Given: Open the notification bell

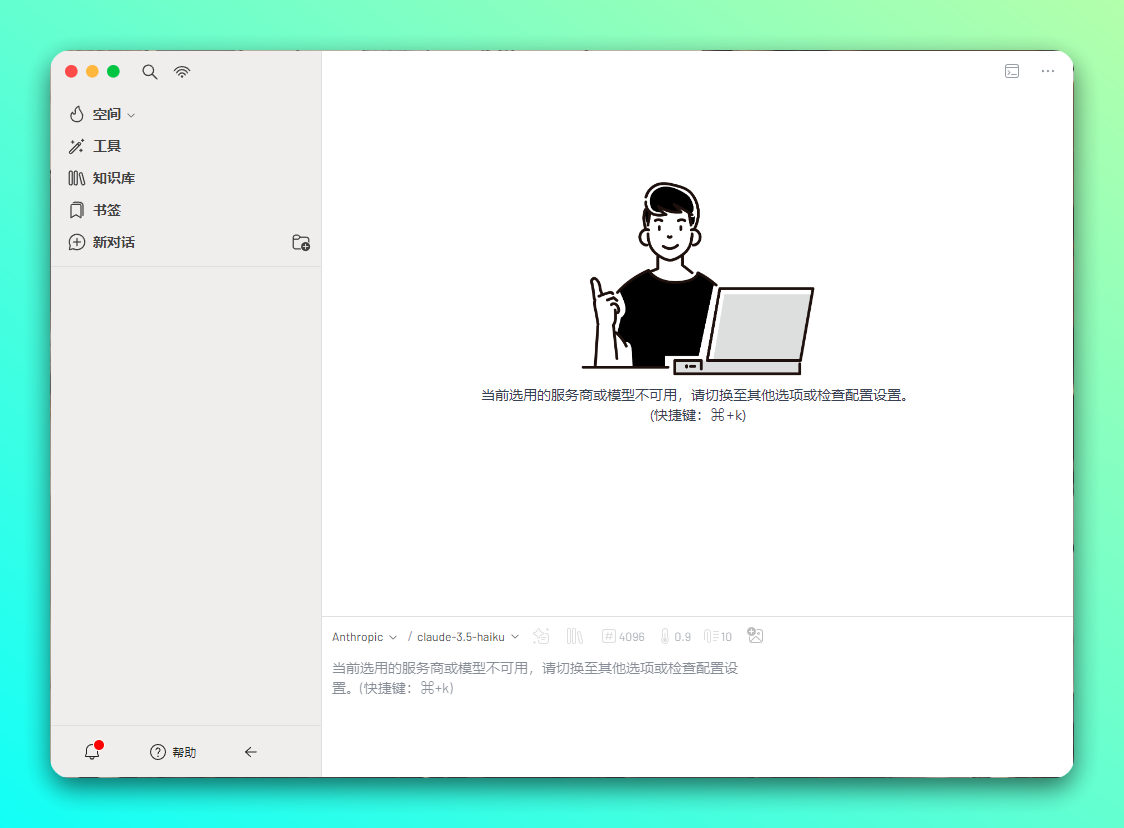Looking at the screenshot, I should click(x=92, y=751).
